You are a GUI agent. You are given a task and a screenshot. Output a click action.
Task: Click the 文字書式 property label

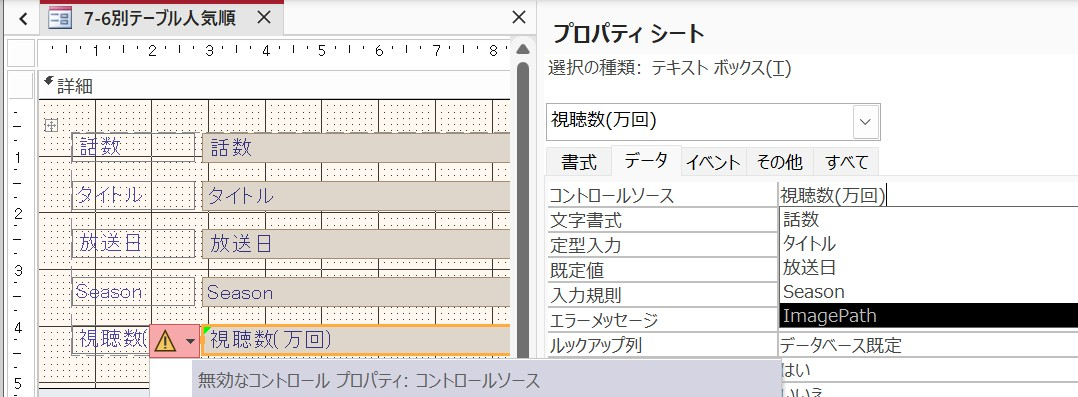586,220
